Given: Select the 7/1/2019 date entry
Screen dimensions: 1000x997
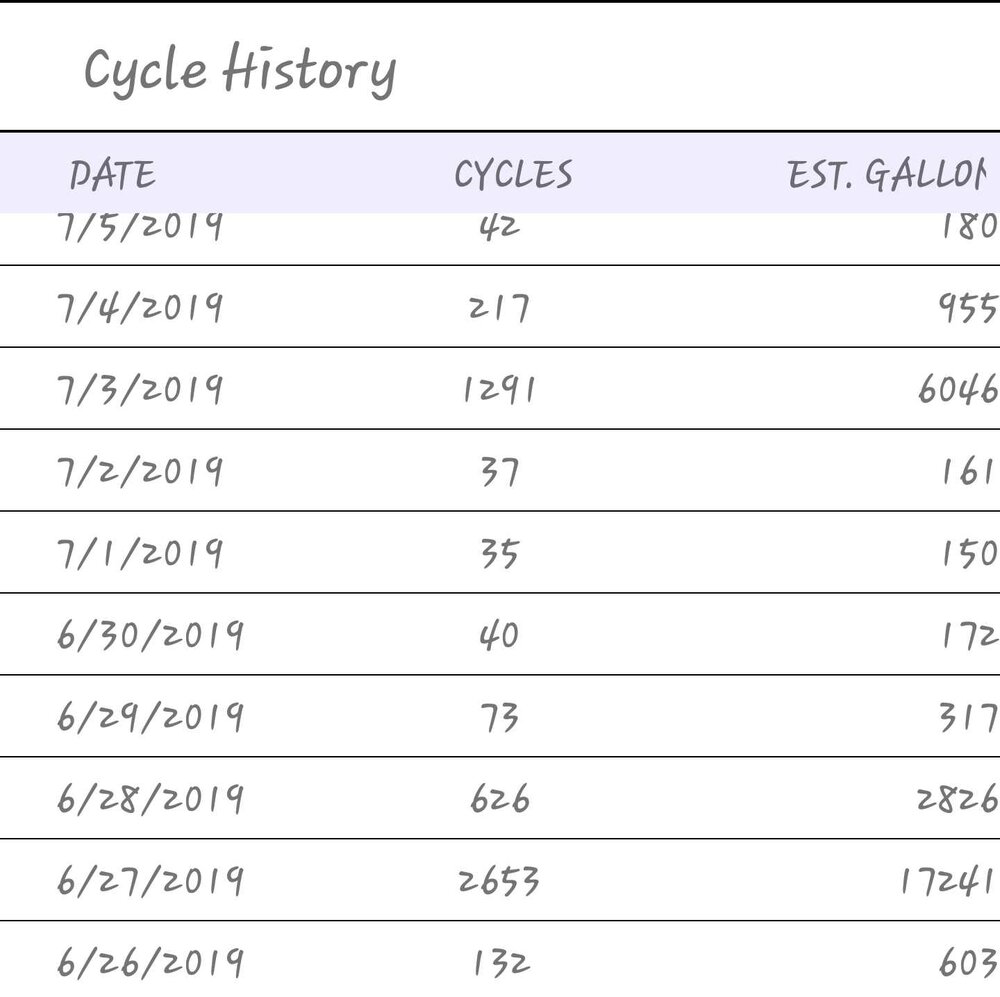Looking at the screenshot, I should coord(140,552).
